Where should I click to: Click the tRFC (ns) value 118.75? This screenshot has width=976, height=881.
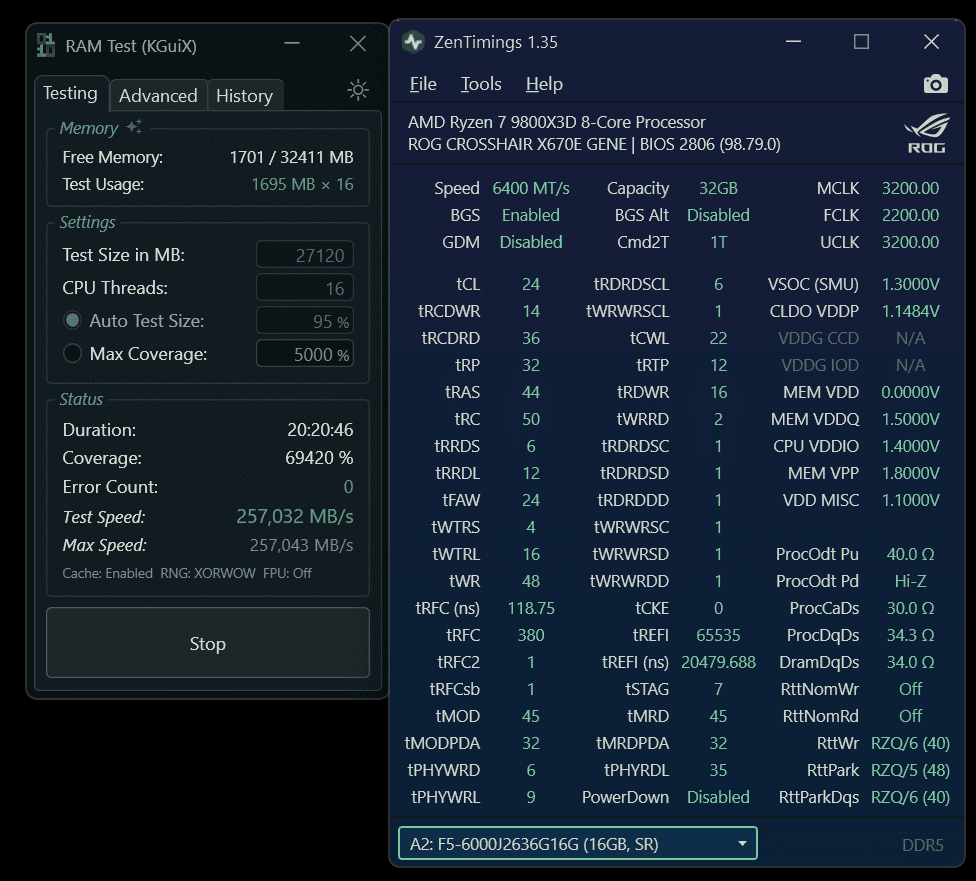point(531,608)
